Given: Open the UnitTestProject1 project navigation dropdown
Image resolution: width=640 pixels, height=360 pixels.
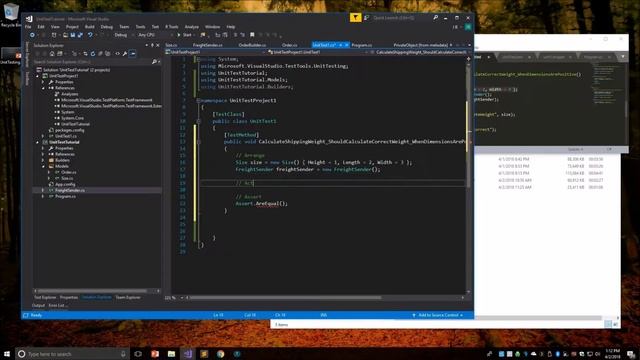Looking at the screenshot, I should (x=216, y=52).
